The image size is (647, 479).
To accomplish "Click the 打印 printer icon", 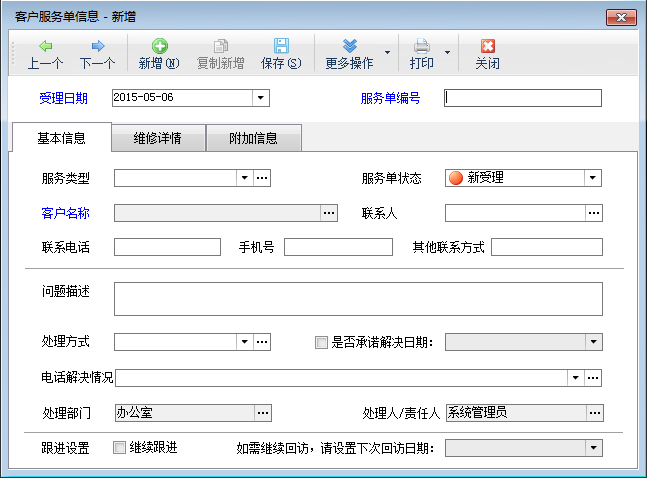I will (x=422, y=46).
